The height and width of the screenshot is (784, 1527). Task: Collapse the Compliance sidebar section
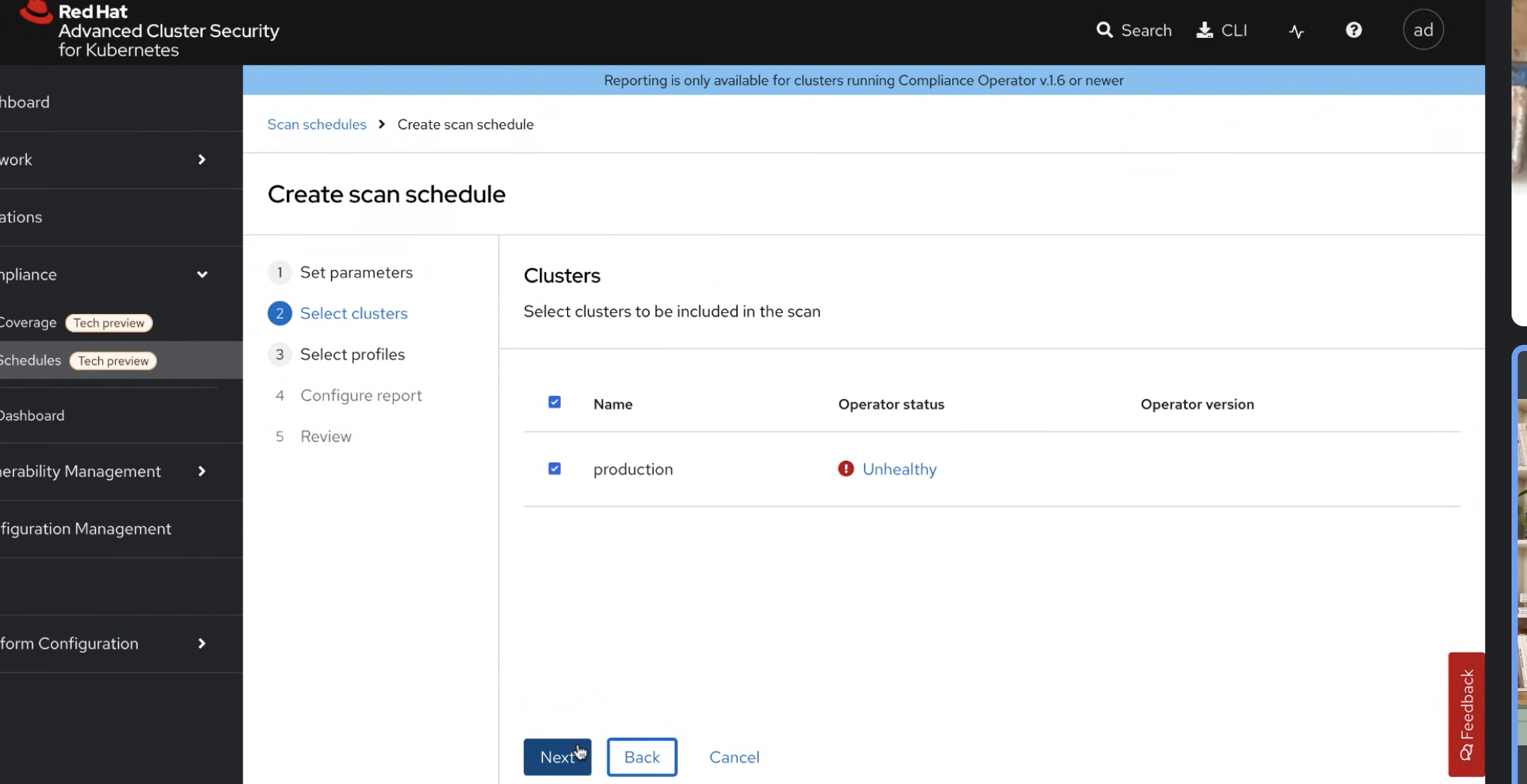(x=202, y=274)
